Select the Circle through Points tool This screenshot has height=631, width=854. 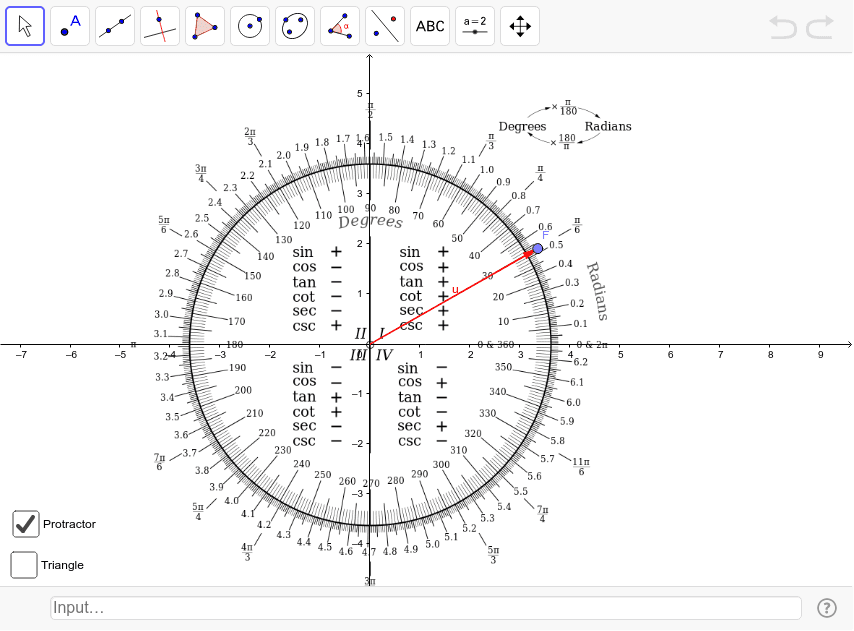coord(294,25)
